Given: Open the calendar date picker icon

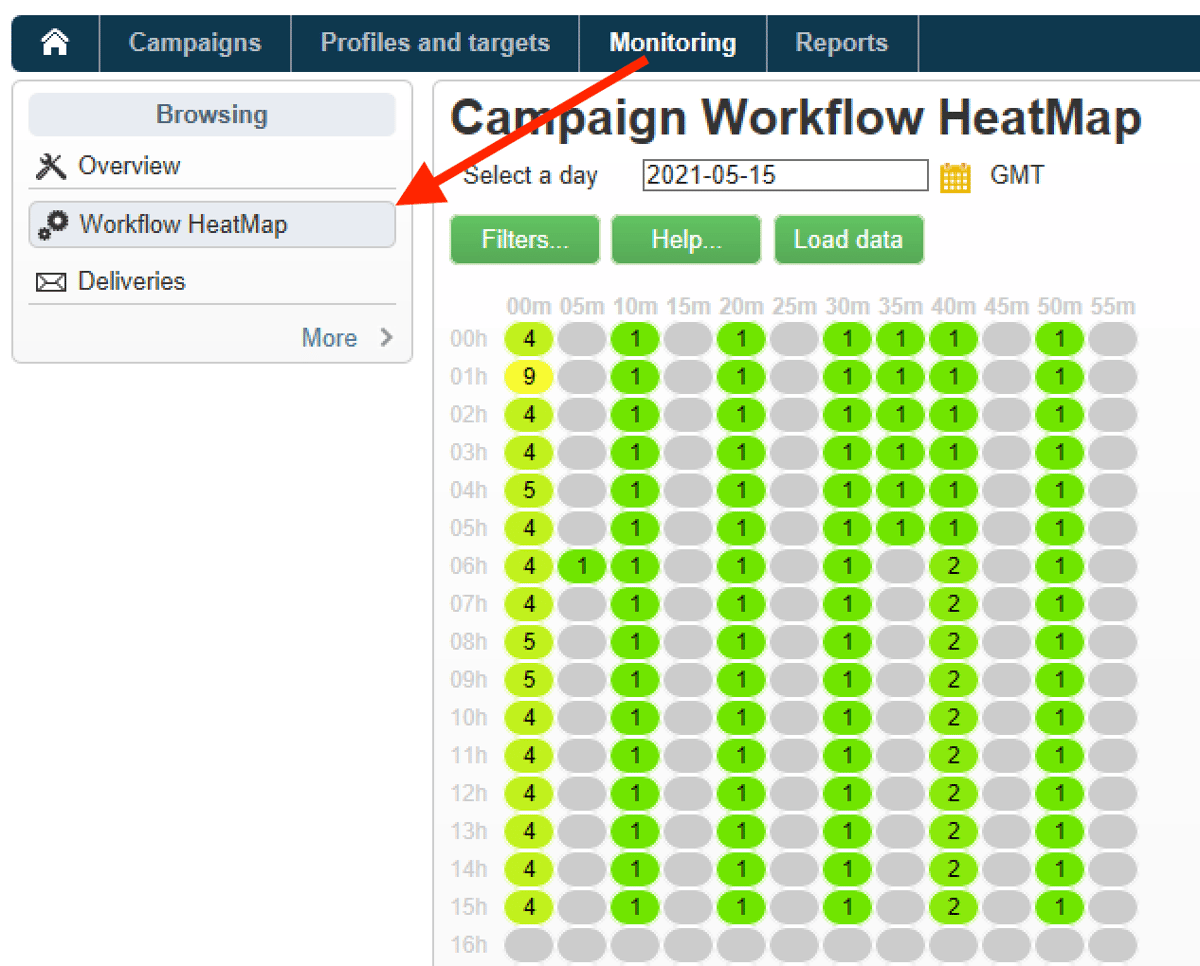Looking at the screenshot, I should coord(955,176).
